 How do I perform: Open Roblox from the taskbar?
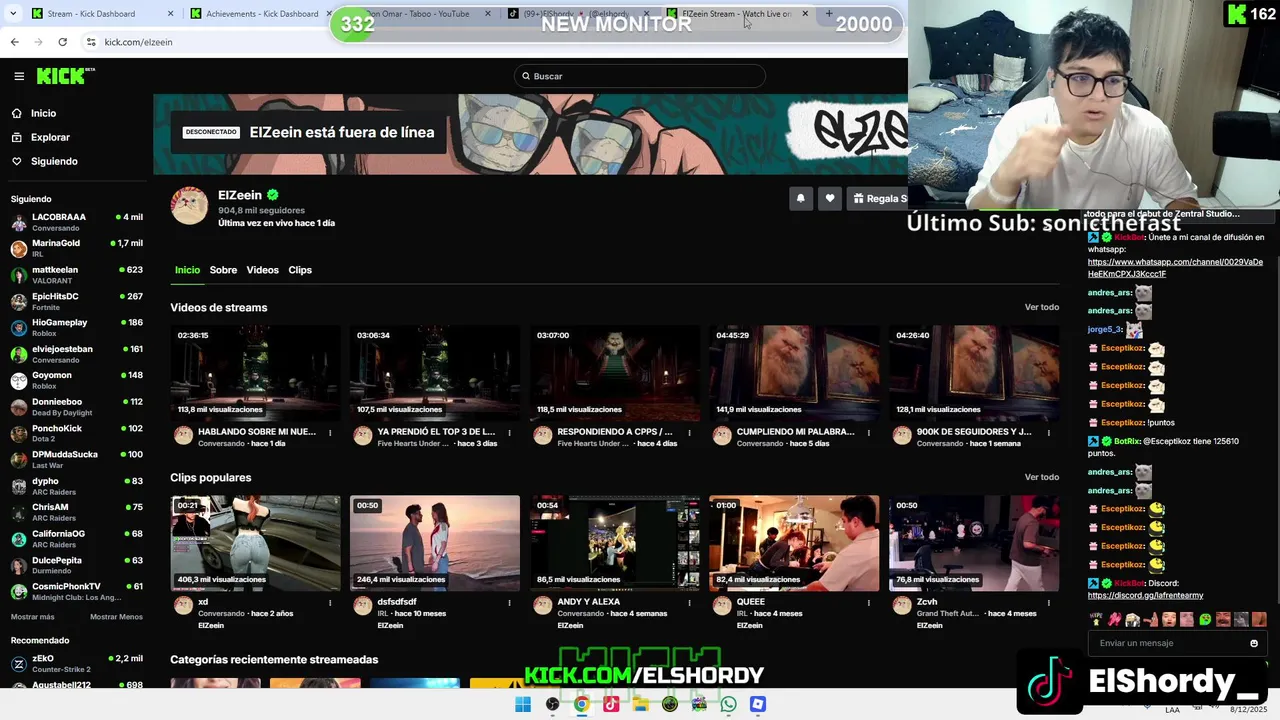tap(758, 704)
